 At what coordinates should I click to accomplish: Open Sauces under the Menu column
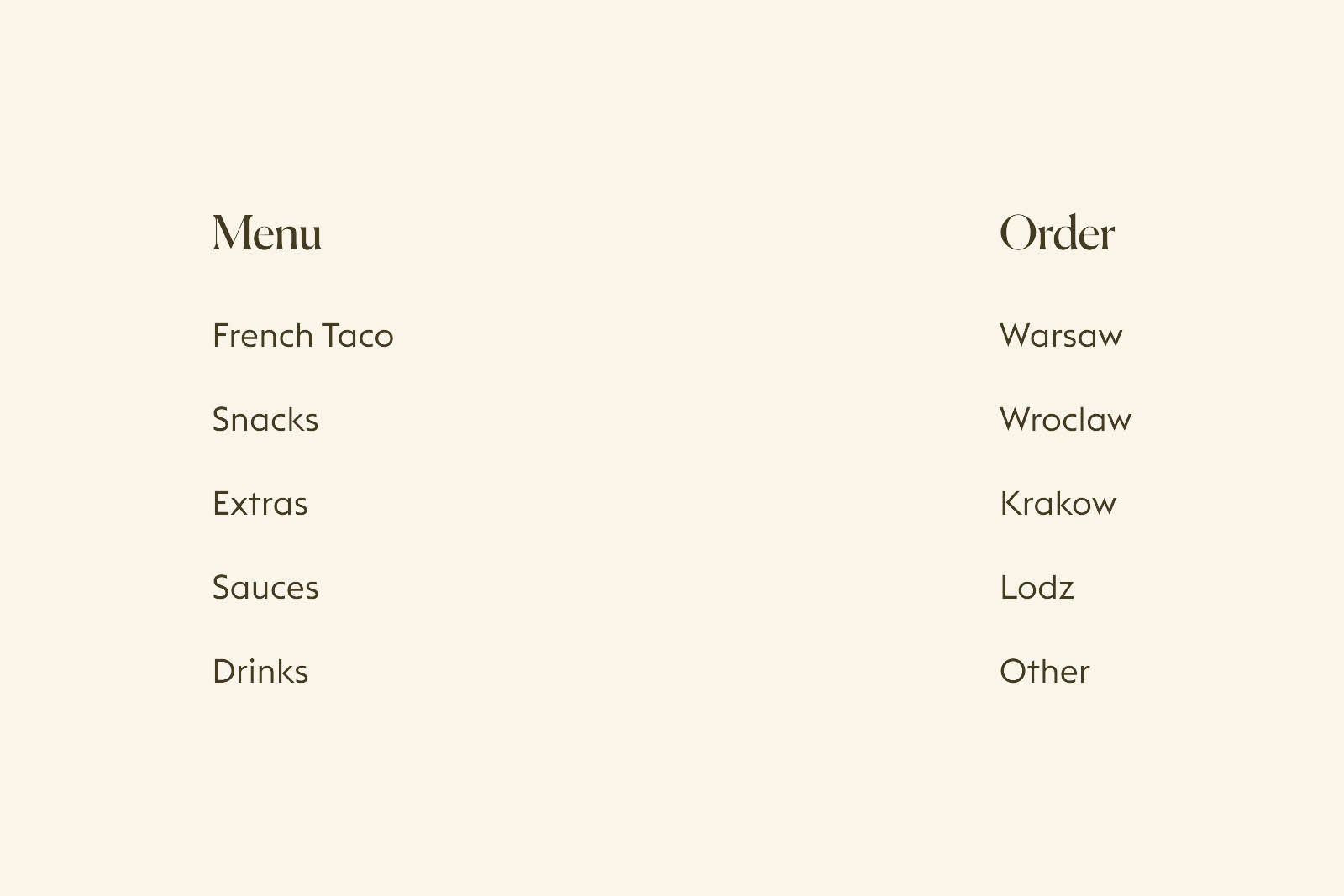(x=265, y=588)
